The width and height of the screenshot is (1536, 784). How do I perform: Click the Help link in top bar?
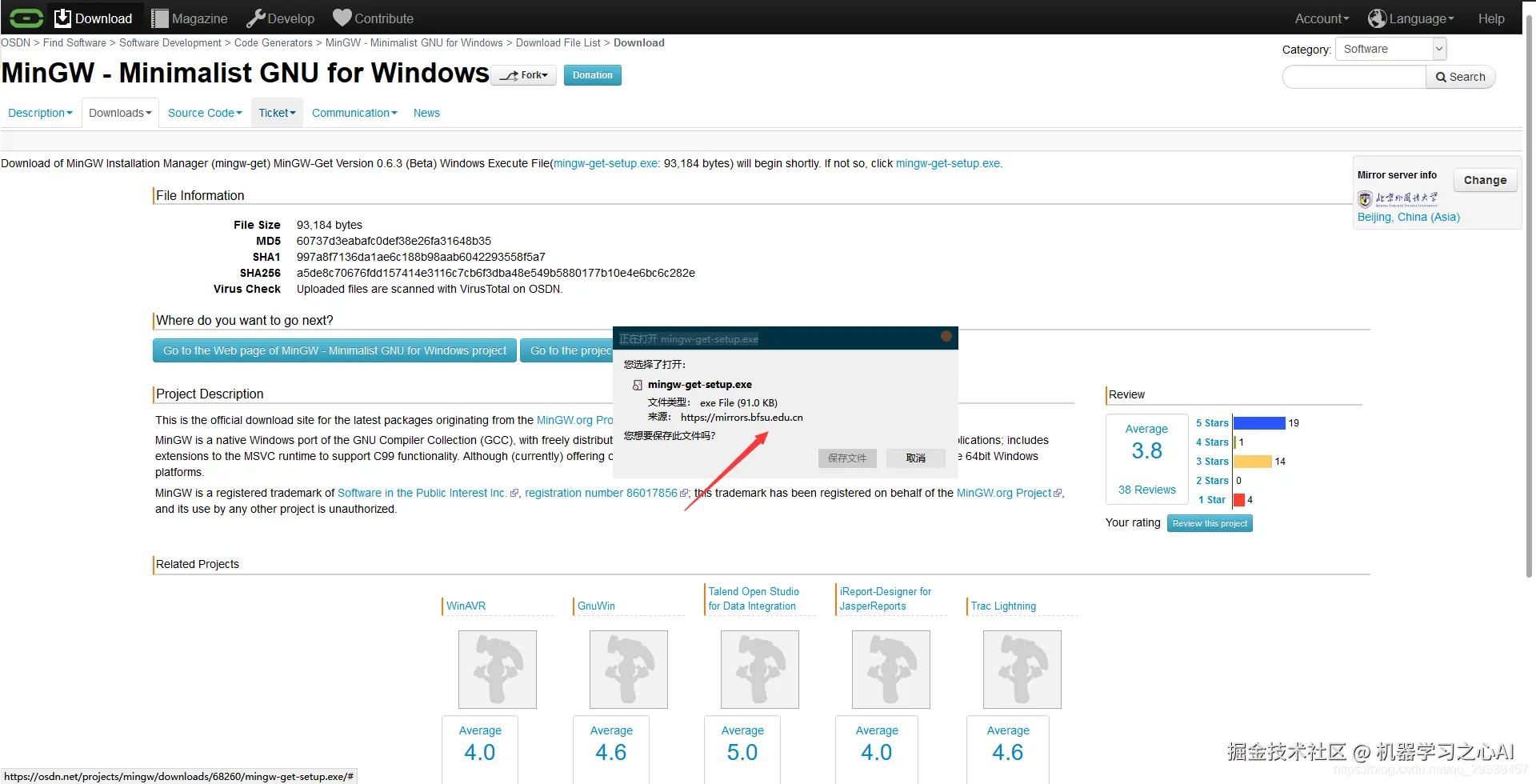tap(1491, 18)
